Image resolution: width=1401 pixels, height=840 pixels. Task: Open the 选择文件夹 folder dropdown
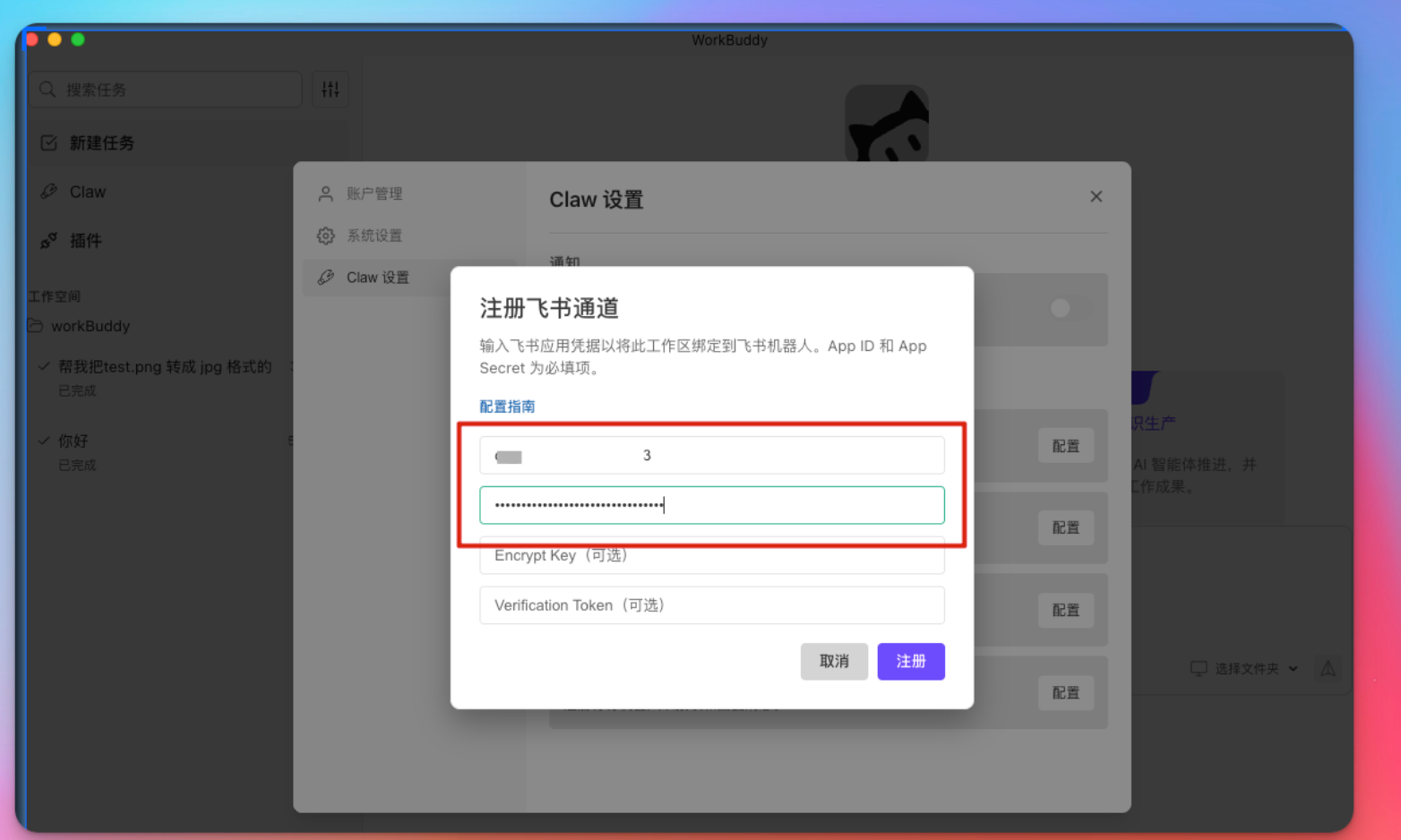click(1244, 669)
